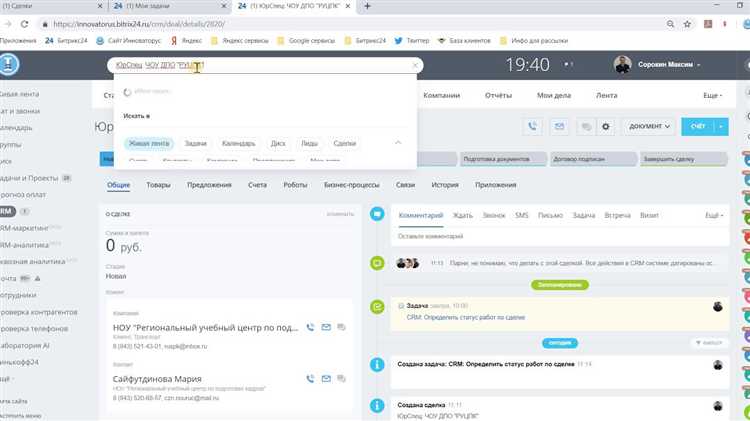Click the zoom magnifier icon in address bar
Screen dimensions: 750x421
[x=670, y=24]
